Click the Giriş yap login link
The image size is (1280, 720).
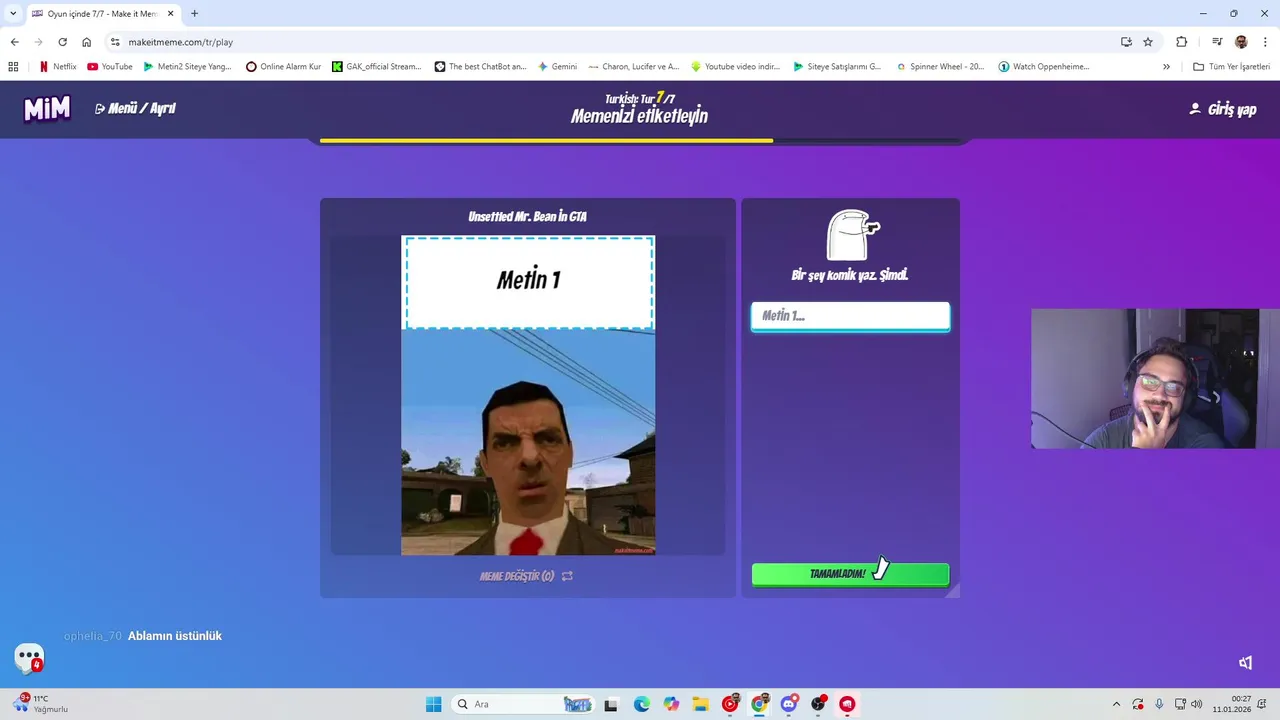(x=1222, y=109)
